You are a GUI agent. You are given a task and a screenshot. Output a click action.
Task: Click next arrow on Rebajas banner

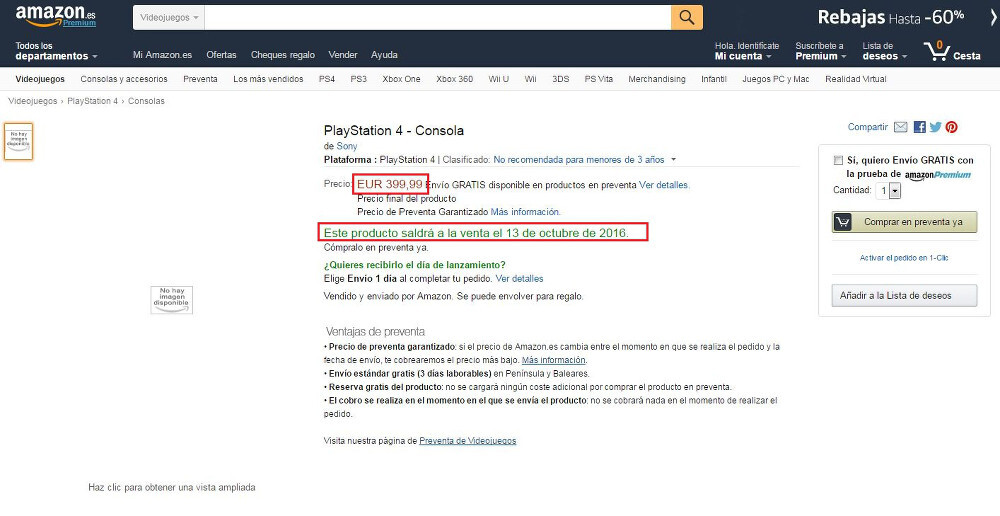coord(993,17)
